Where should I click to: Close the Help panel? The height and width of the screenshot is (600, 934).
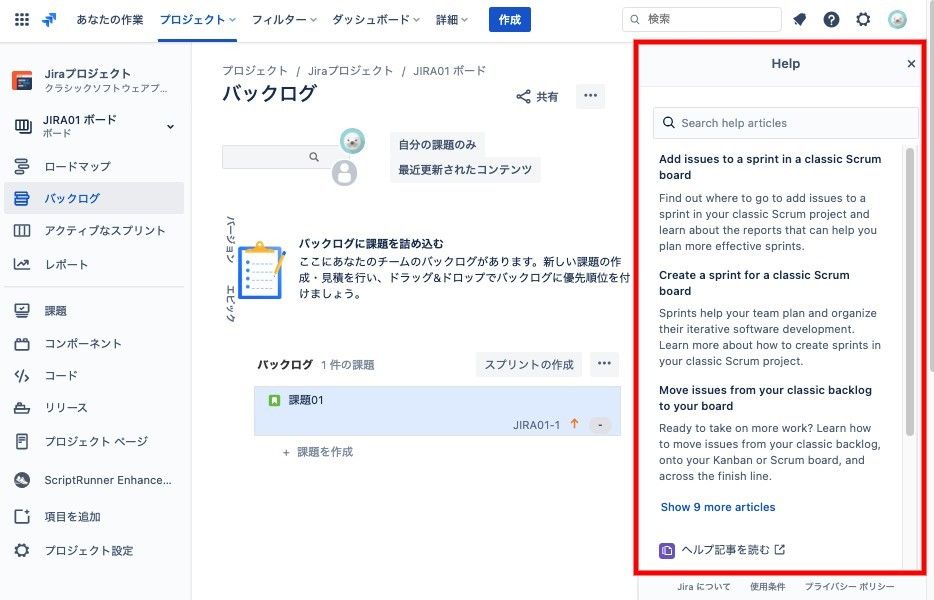click(911, 64)
